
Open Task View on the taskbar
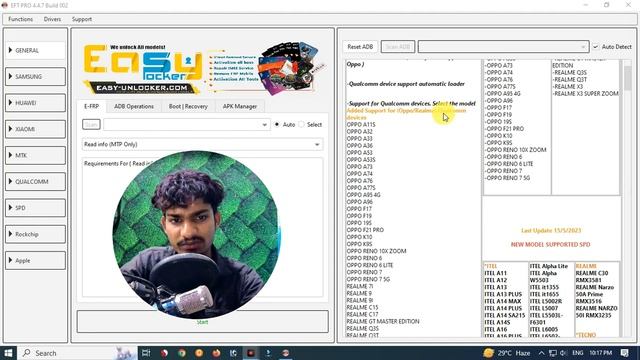[146, 353]
